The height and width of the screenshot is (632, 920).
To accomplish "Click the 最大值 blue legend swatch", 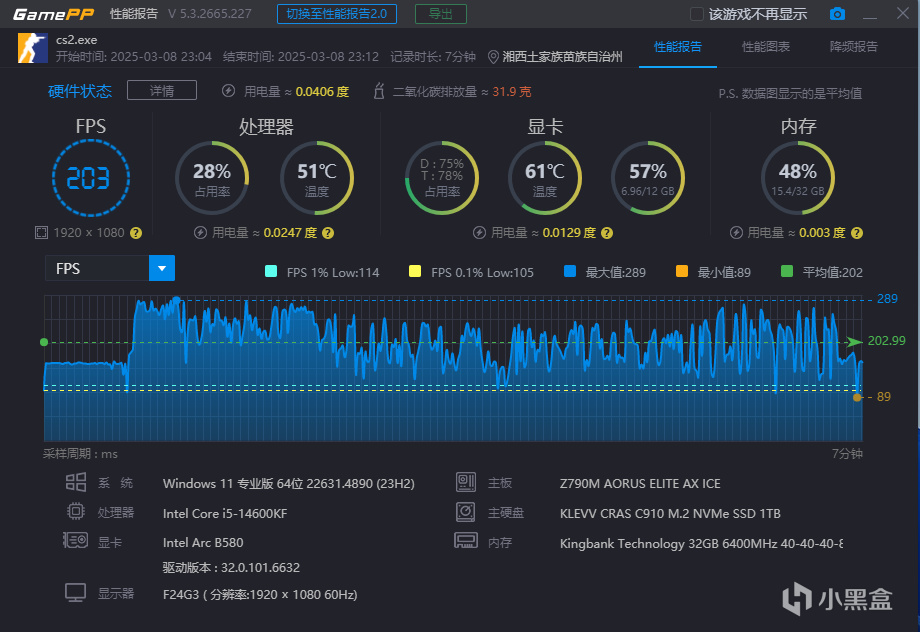I will point(570,271).
